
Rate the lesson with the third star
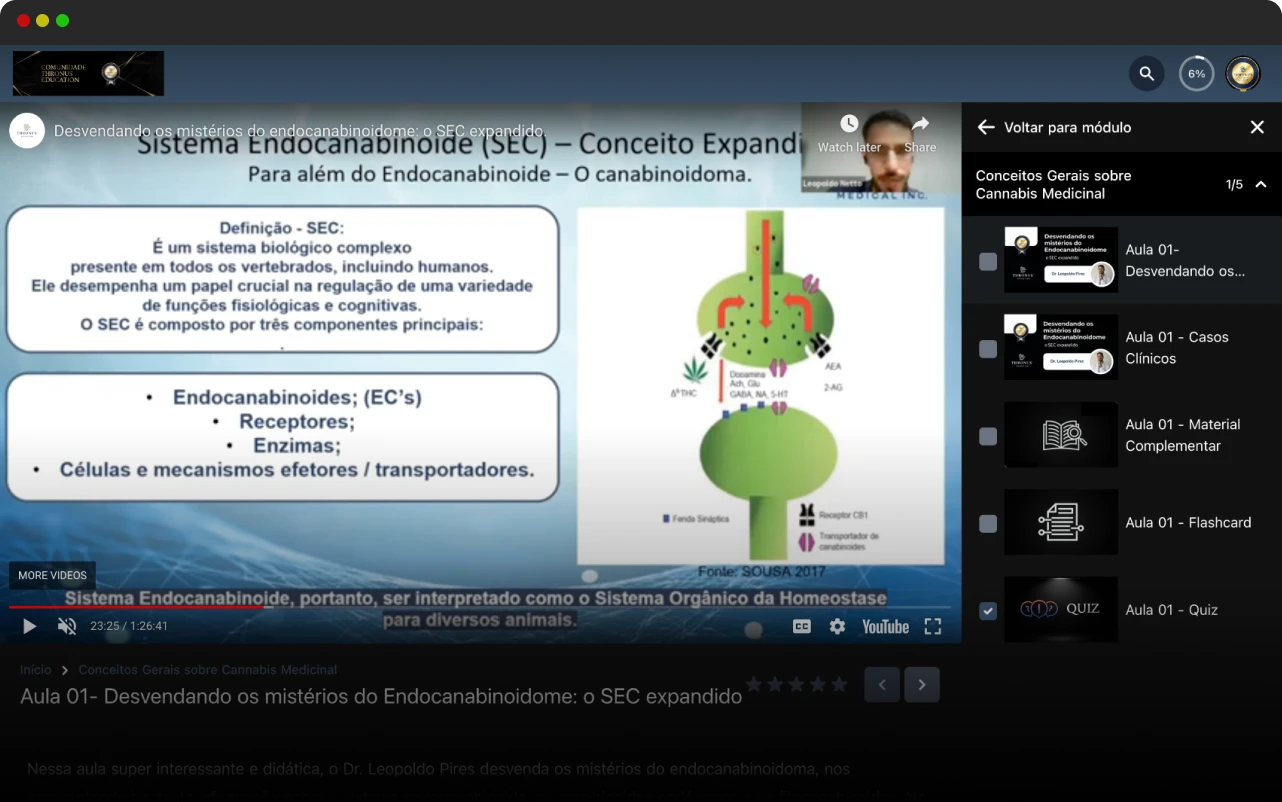(796, 684)
